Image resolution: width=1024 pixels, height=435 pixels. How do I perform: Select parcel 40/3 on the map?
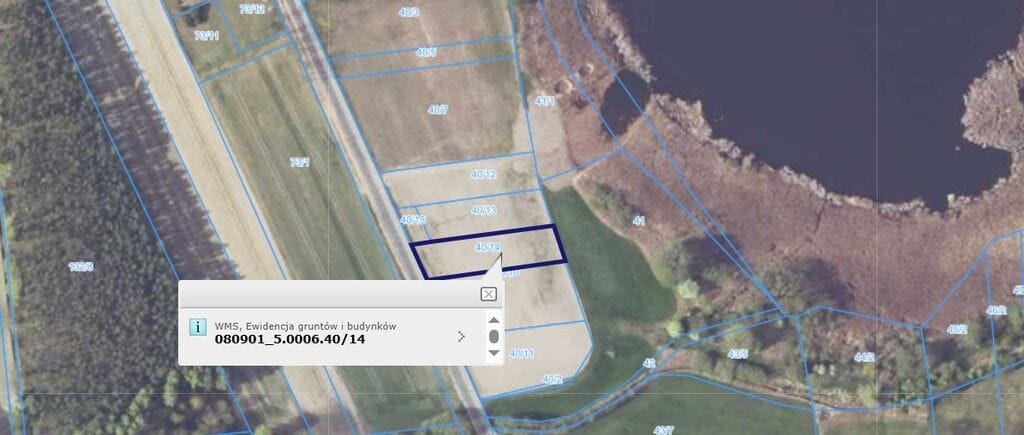click(409, 12)
